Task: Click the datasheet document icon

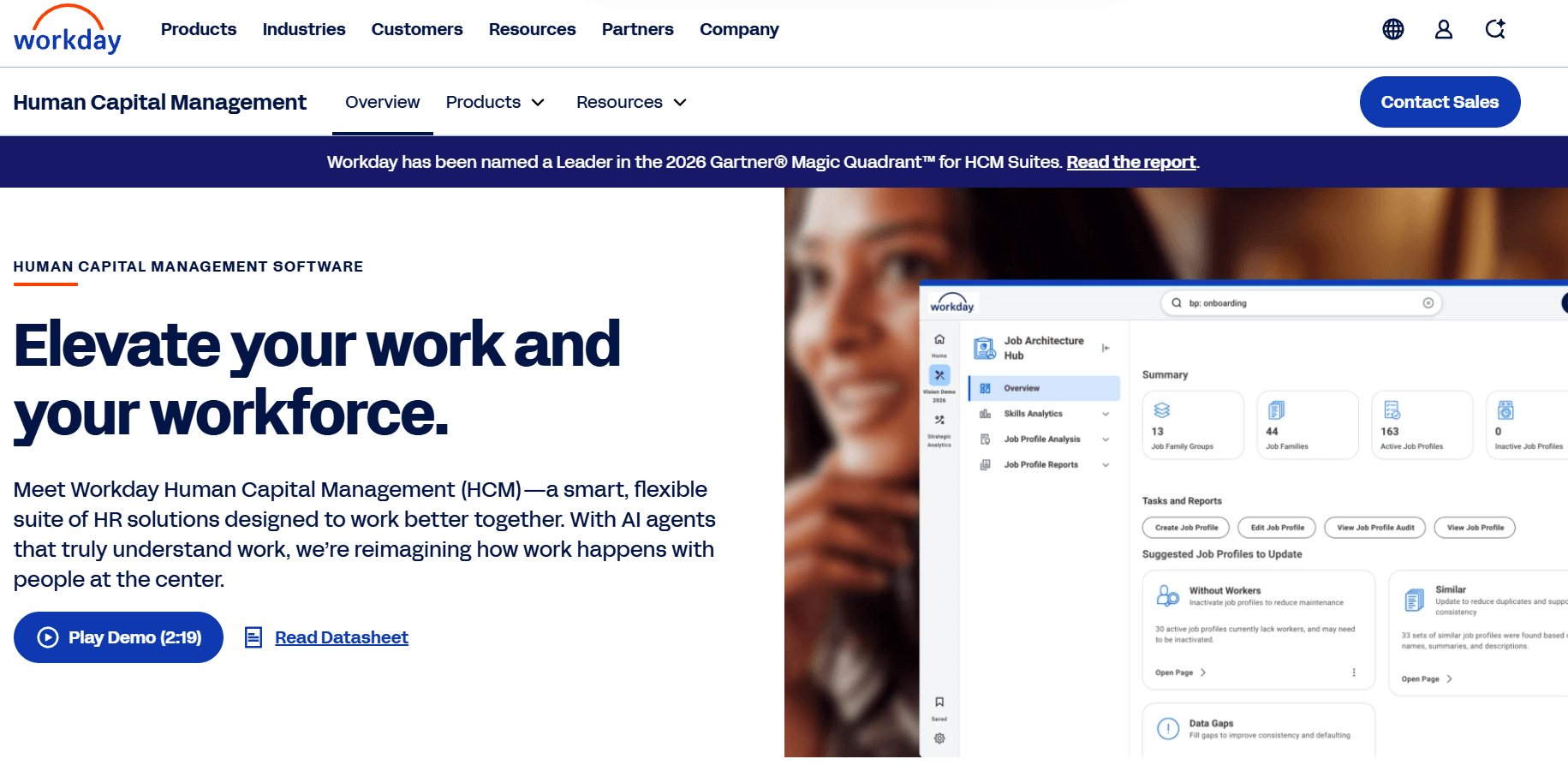Action: click(x=253, y=637)
